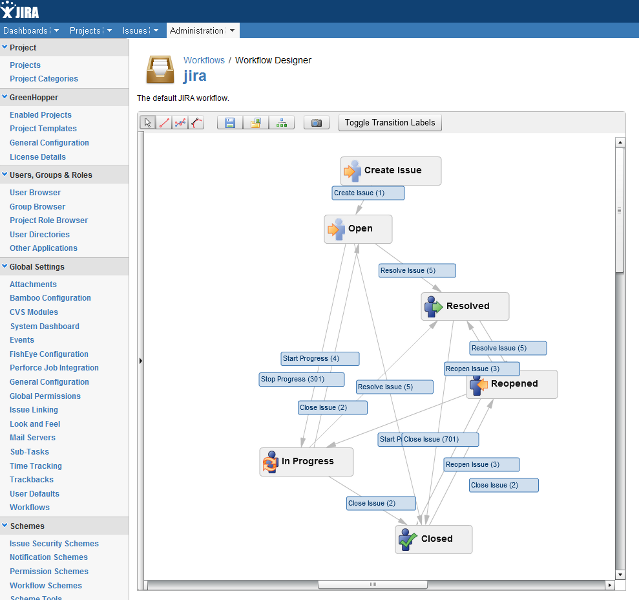
Task: Click Toggle Transition Labels button
Action: pos(390,123)
